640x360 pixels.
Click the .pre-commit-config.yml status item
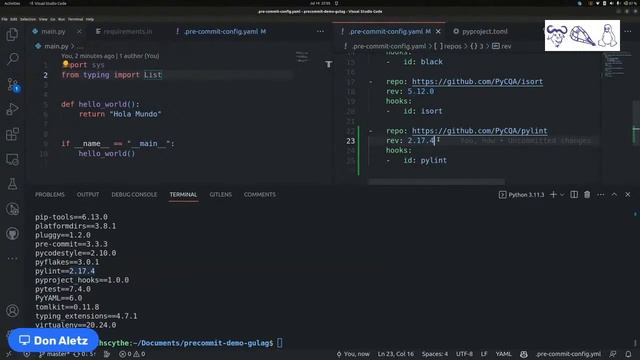coord(568,354)
